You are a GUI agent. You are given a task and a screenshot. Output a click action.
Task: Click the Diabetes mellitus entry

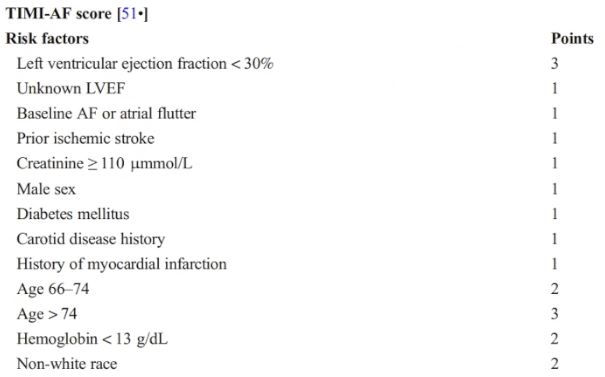pos(73,214)
